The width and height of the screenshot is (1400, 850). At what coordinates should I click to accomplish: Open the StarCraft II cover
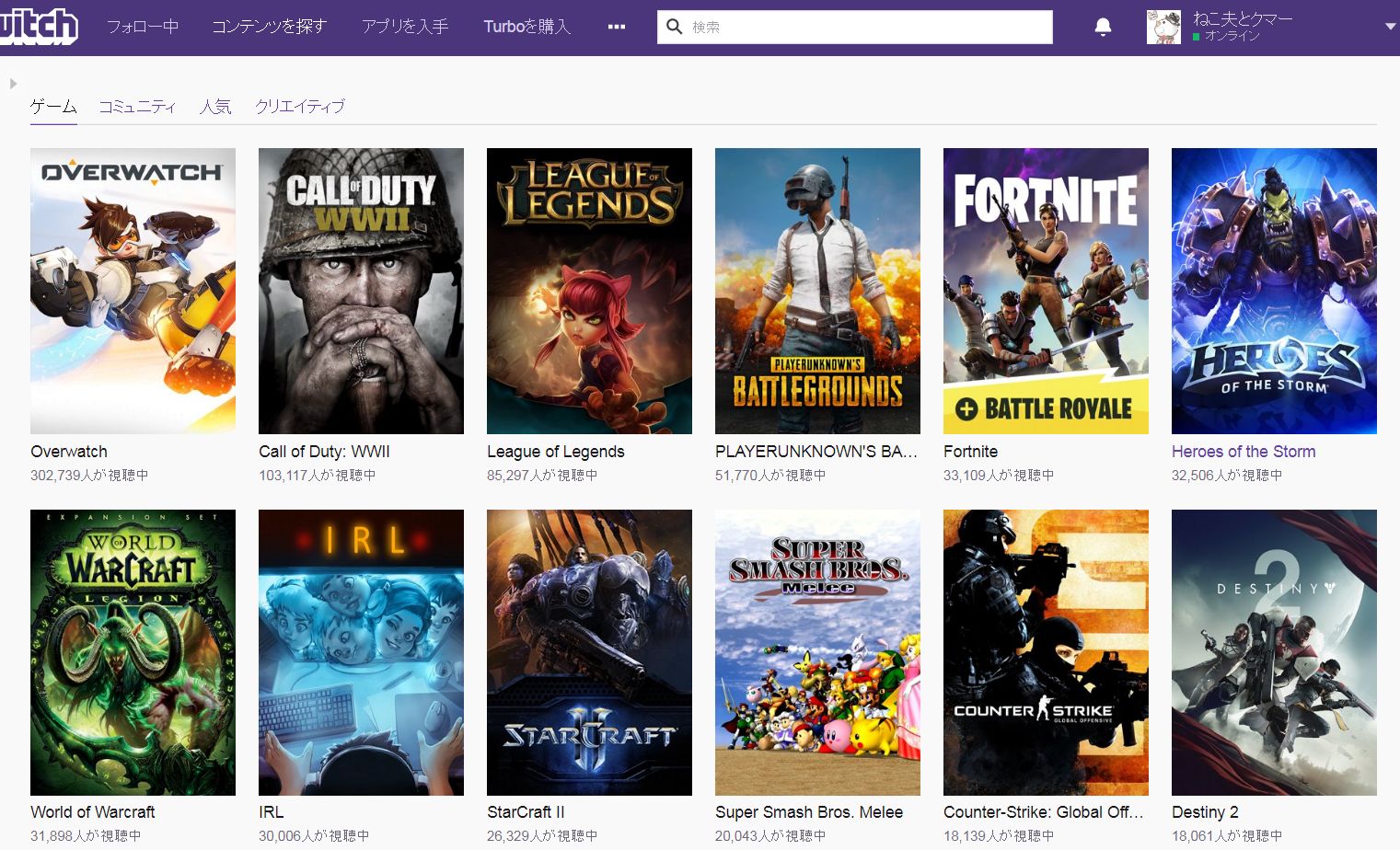(x=589, y=652)
